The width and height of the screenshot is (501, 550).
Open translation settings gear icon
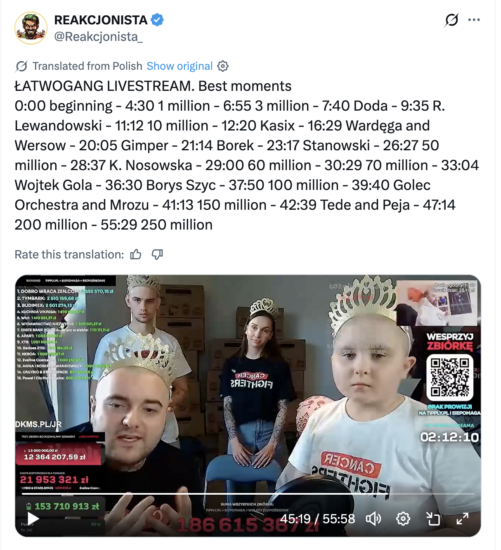(x=223, y=66)
